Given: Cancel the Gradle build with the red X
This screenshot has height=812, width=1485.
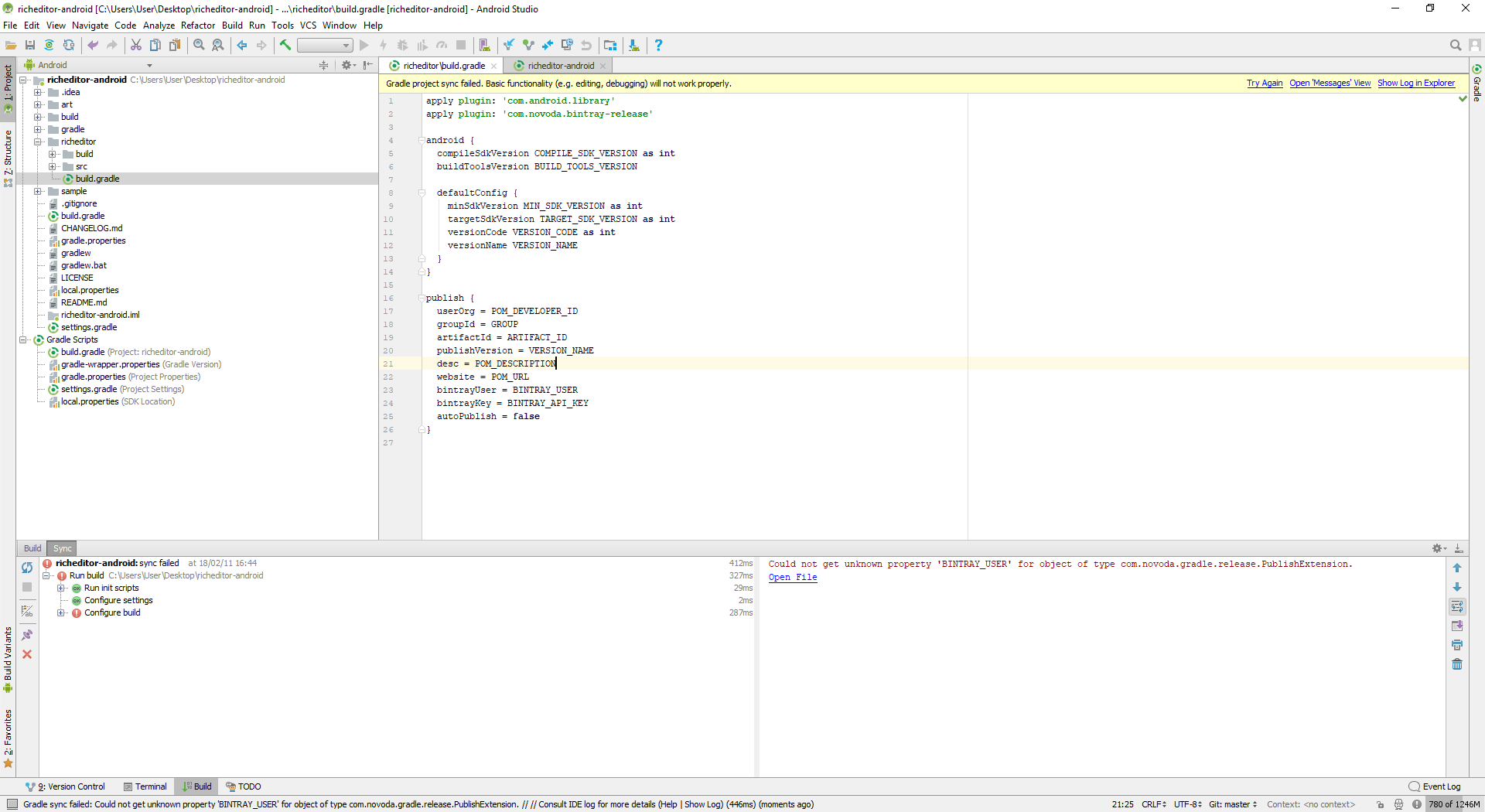Looking at the screenshot, I should click(27, 654).
